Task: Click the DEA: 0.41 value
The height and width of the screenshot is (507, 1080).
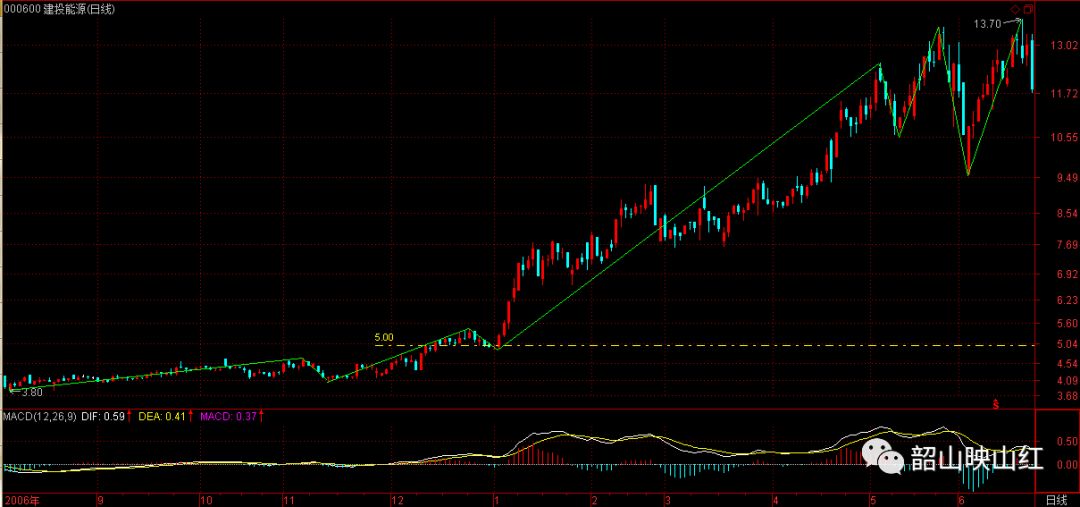Action: tap(162, 417)
